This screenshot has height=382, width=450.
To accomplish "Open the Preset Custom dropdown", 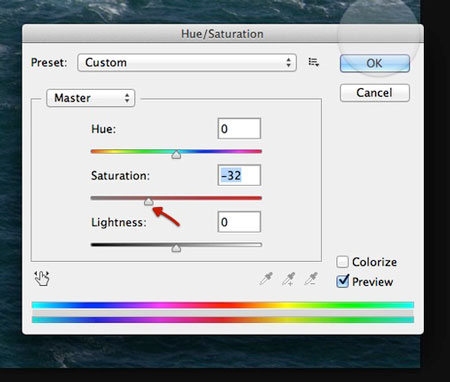I will pyautogui.click(x=187, y=62).
